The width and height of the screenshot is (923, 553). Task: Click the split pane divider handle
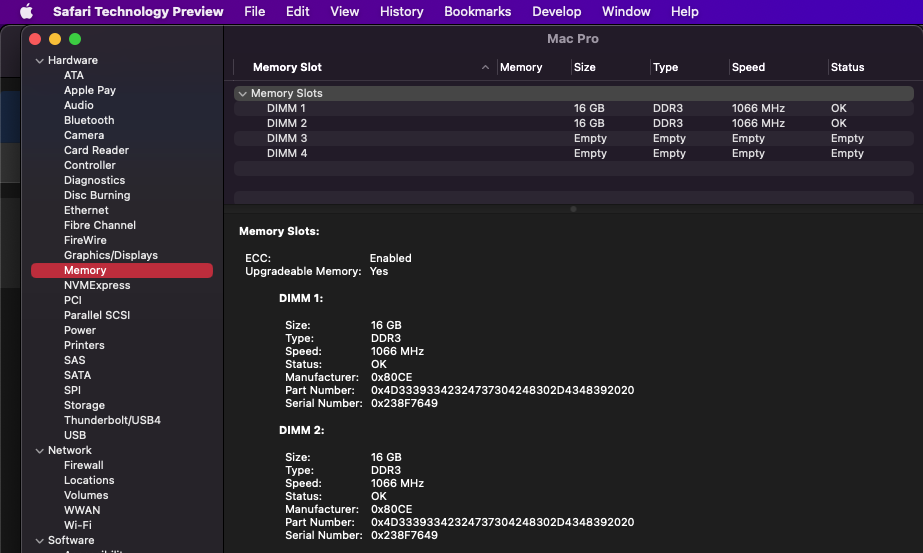click(573, 209)
